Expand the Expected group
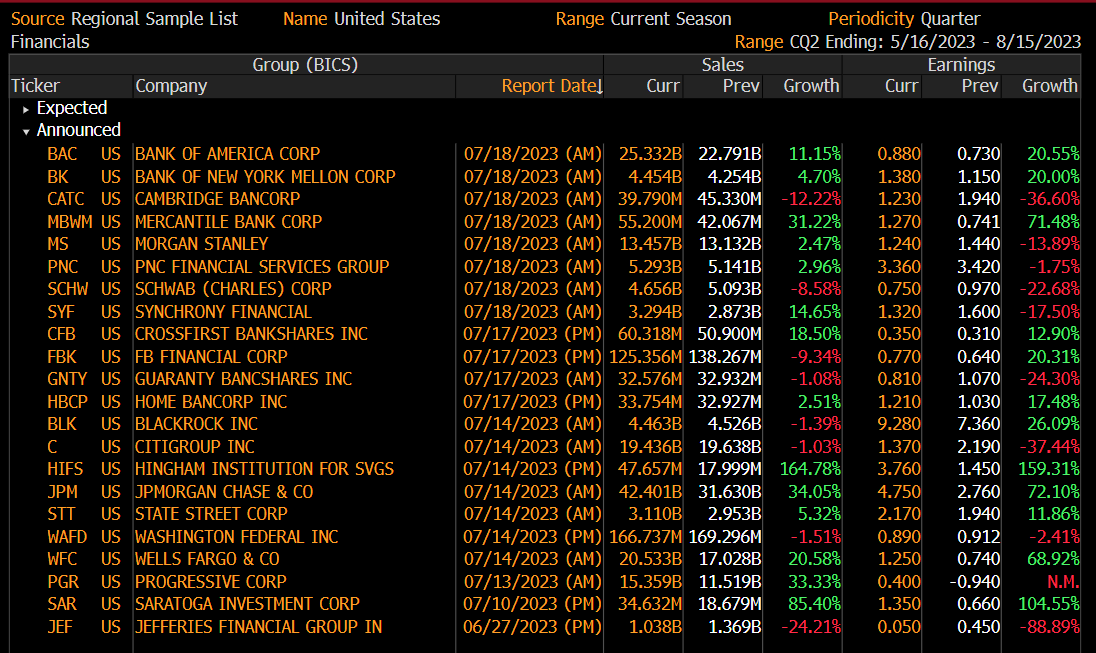Screen dimensions: 1096x653 [x=26, y=108]
